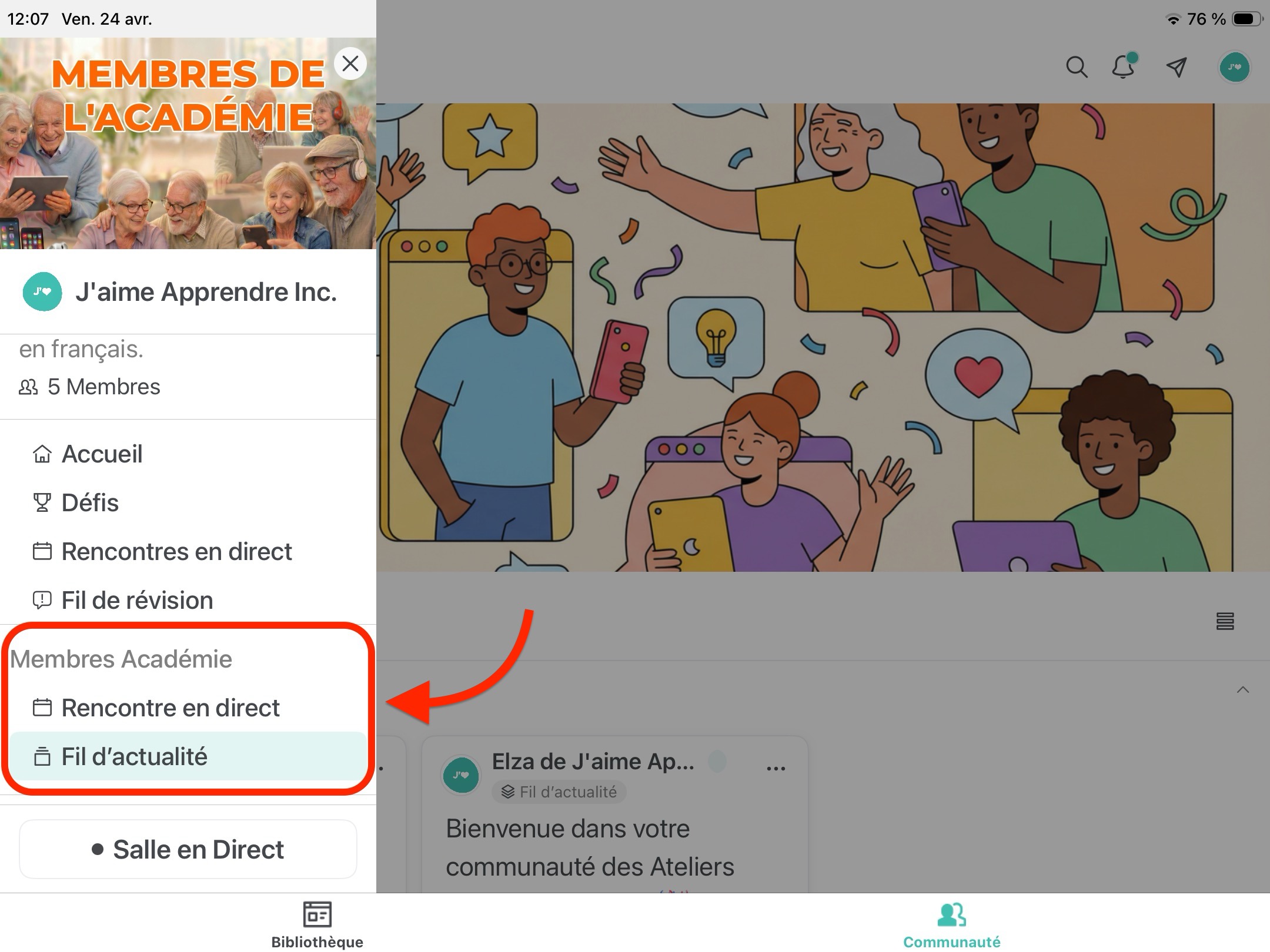Change feed layout with list view icon
The width and height of the screenshot is (1270, 952).
click(x=1225, y=621)
